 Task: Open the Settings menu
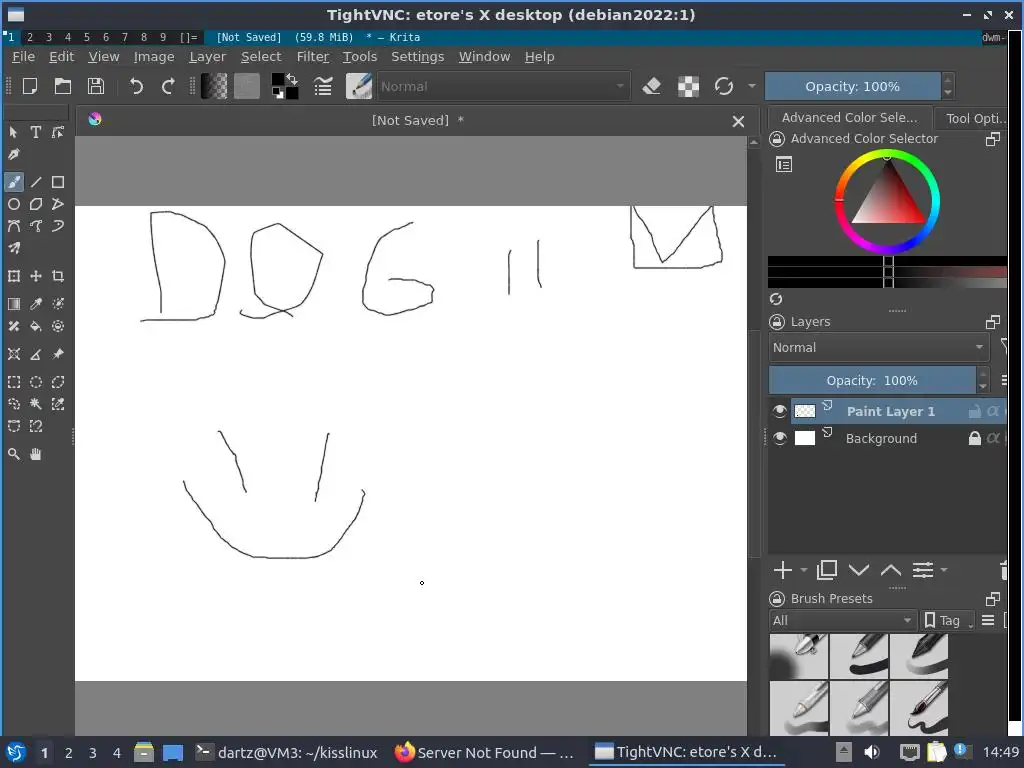tap(417, 57)
